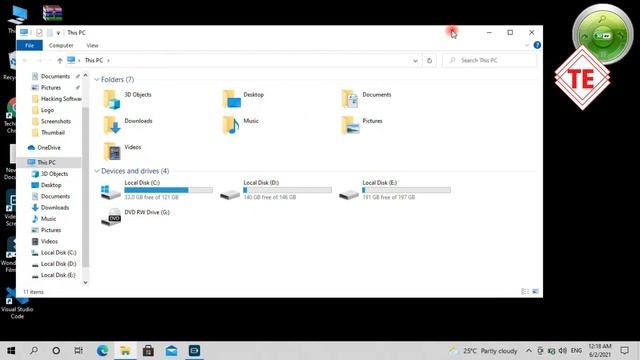640x360 pixels.
Task: Select pinned Documents in Quick access
Action: tap(56, 76)
